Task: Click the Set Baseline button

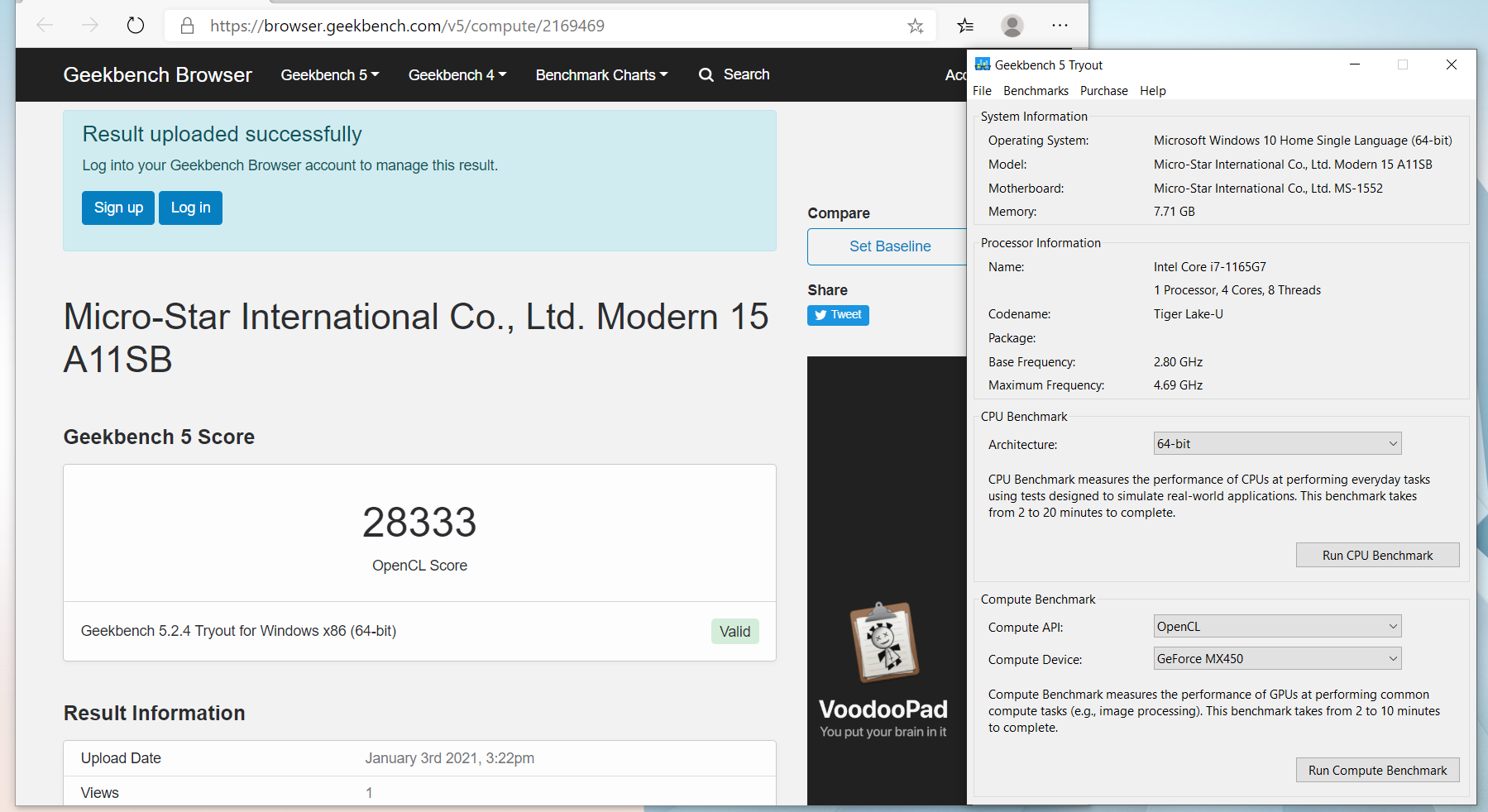Action: click(889, 246)
